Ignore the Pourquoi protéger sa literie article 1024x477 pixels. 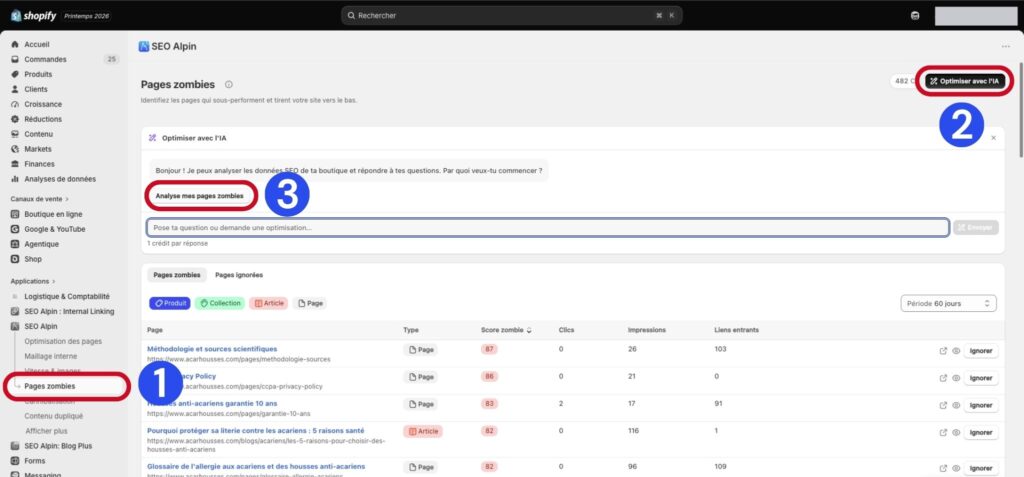[981, 433]
